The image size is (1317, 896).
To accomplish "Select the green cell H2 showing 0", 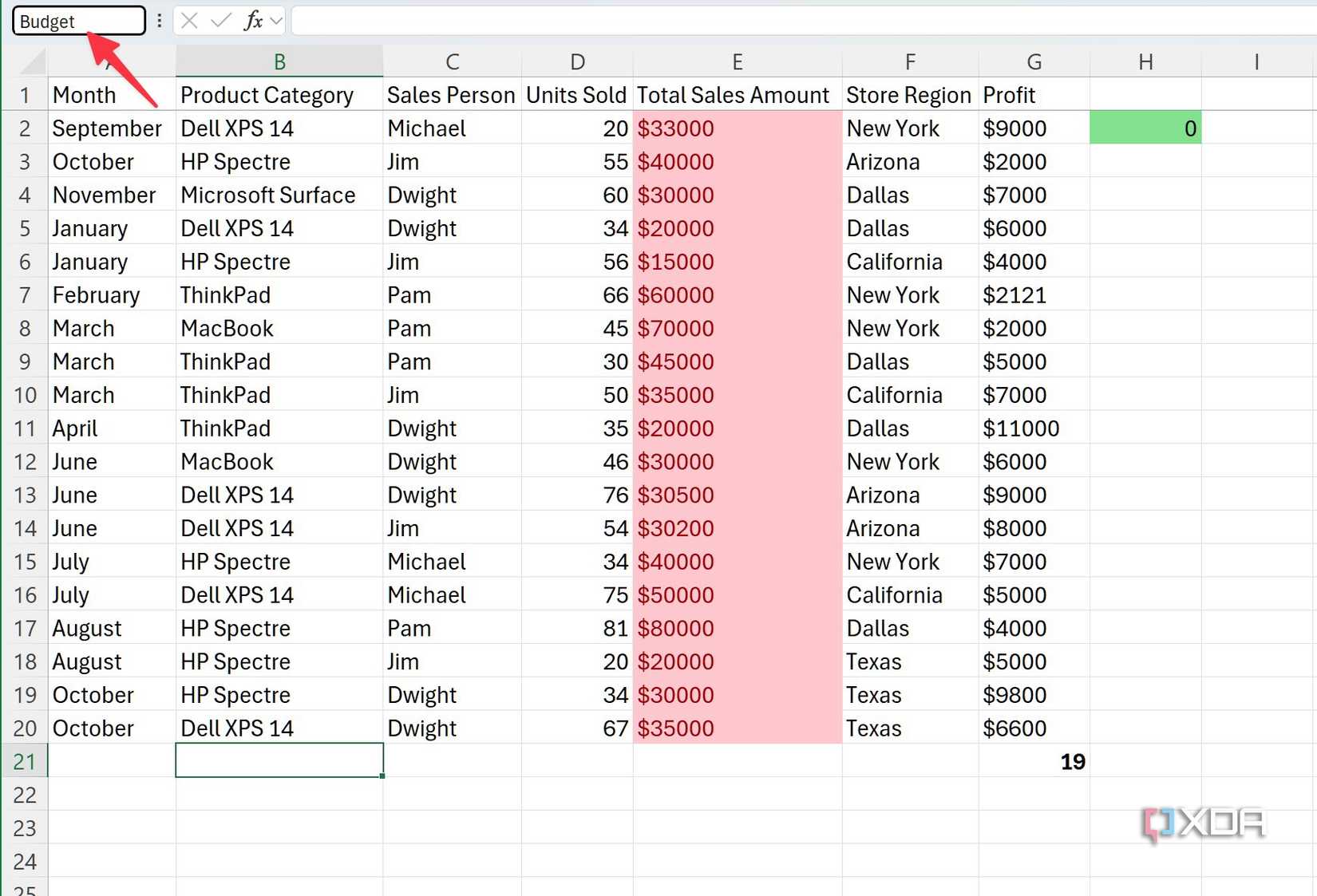I will [1145, 128].
